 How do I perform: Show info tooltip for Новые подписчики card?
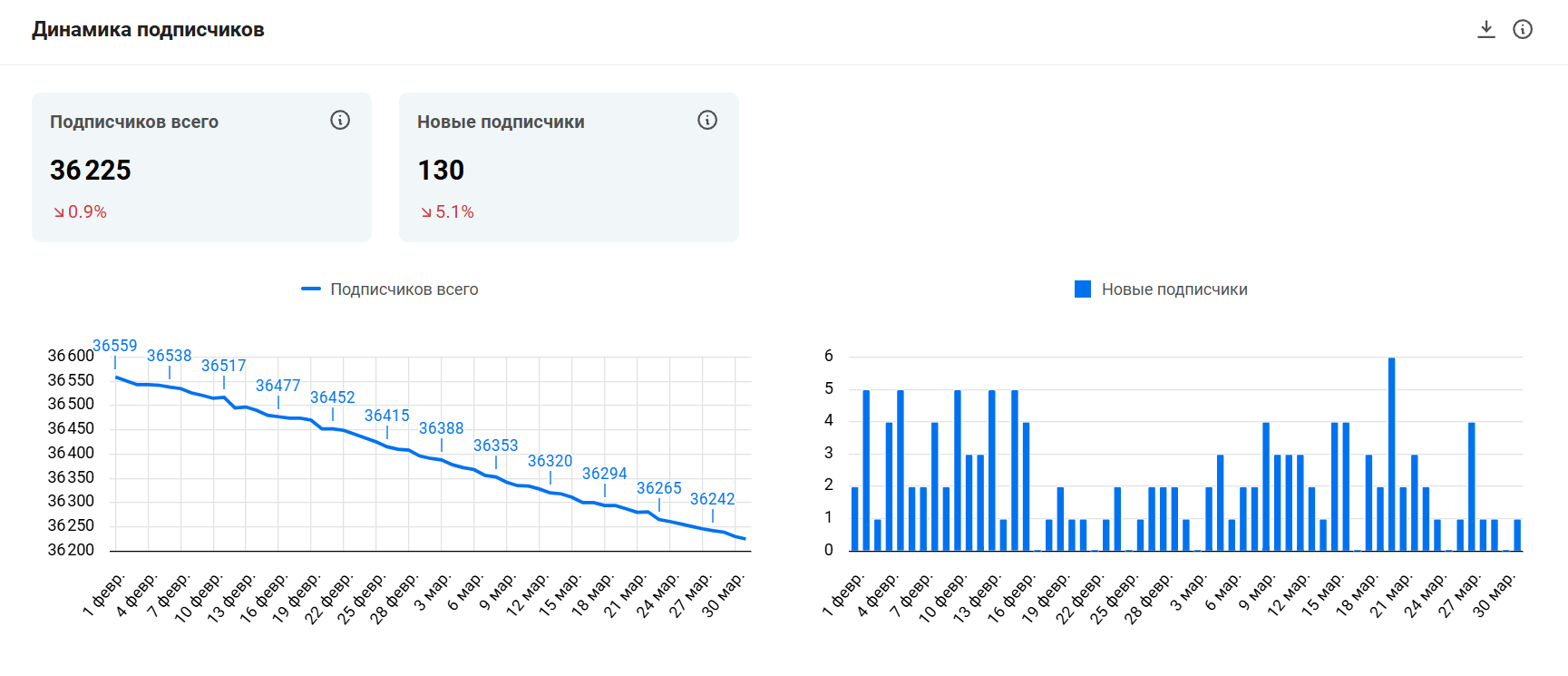[707, 120]
